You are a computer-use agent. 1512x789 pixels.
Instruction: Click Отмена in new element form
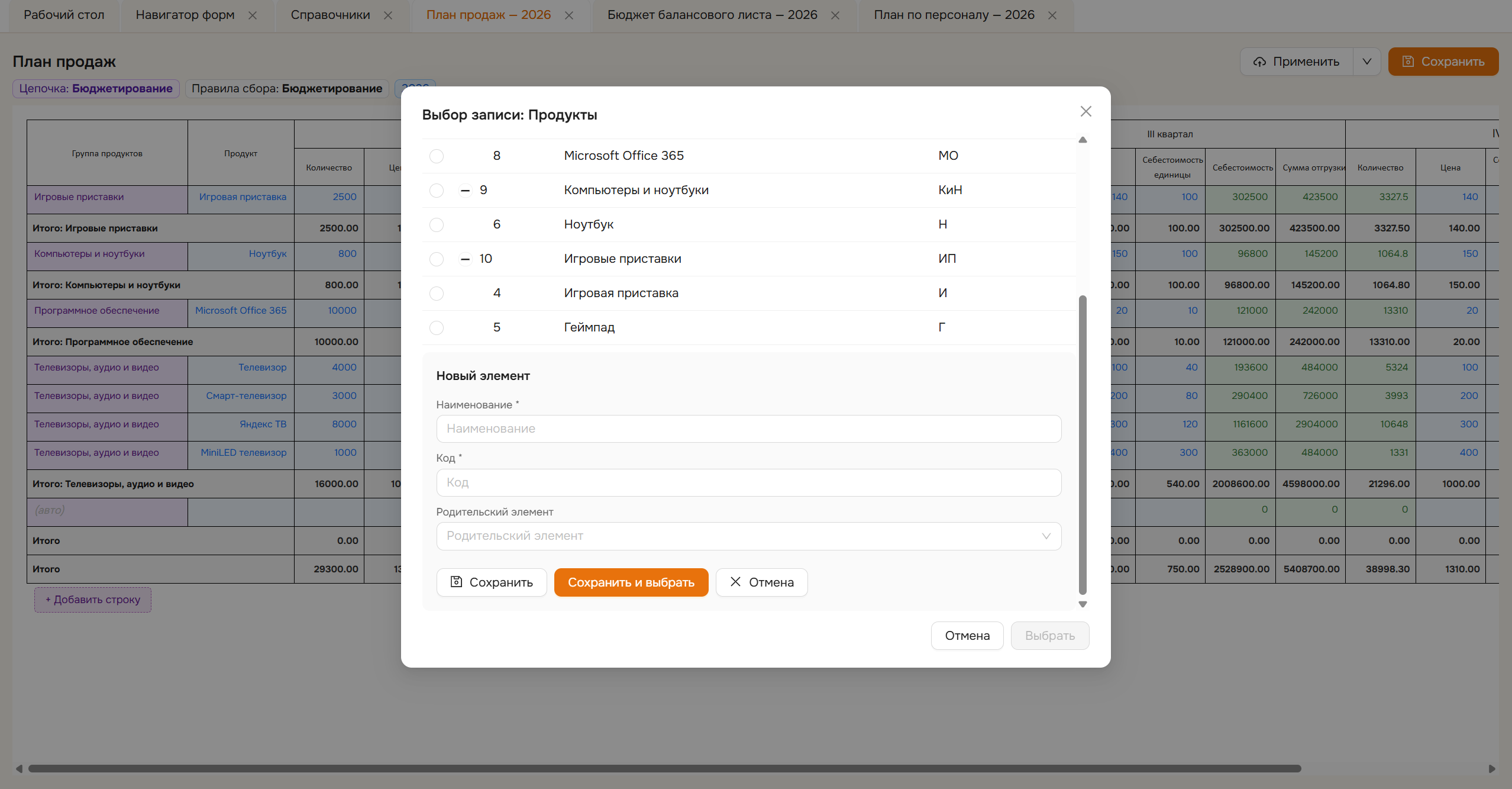tap(761, 582)
